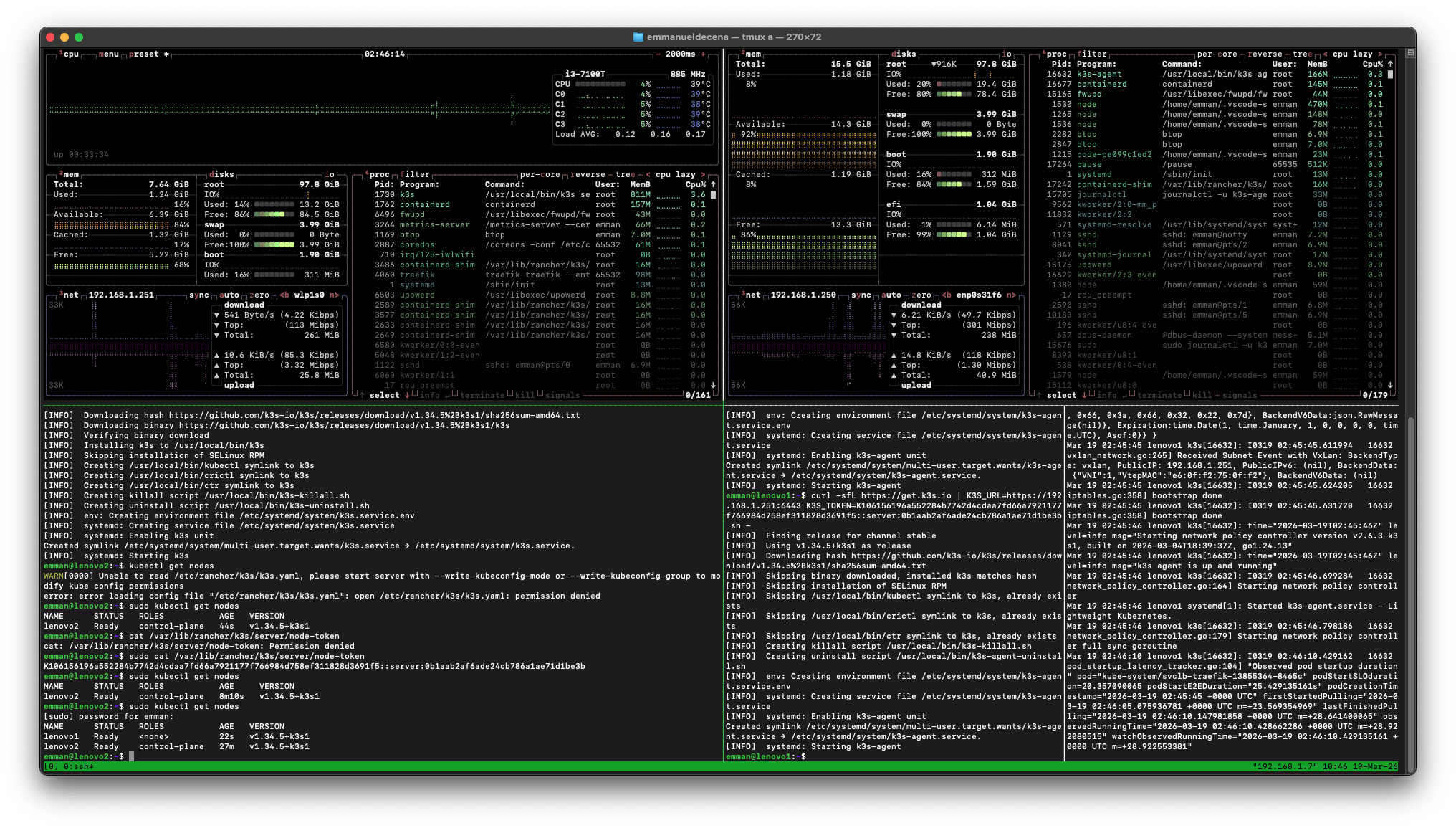The image size is (1456, 828).
Task: Click kill in the right proc box footer
Action: pos(1202,395)
